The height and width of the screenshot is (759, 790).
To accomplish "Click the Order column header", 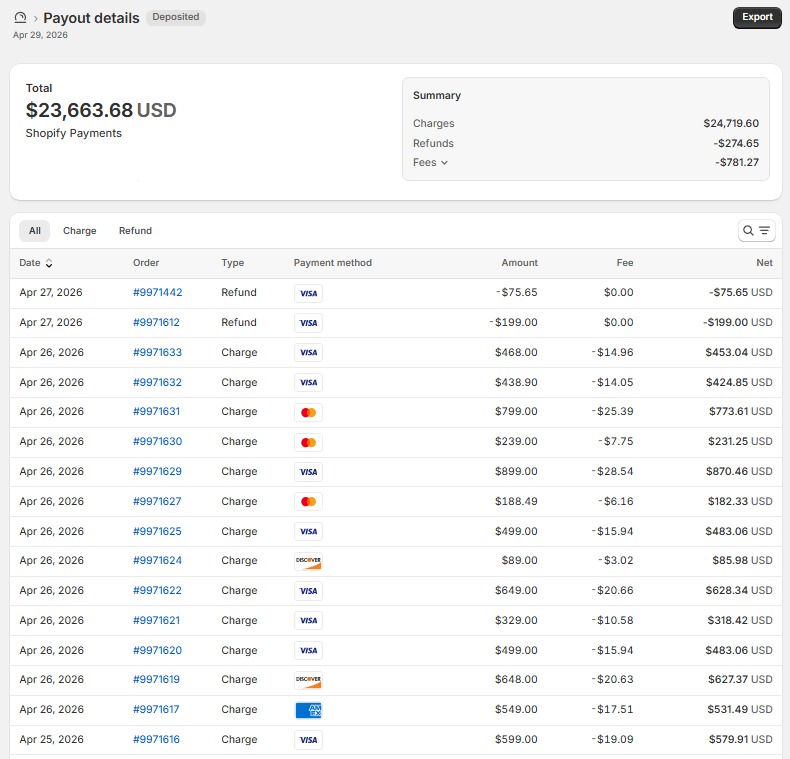I will click(x=146, y=263).
